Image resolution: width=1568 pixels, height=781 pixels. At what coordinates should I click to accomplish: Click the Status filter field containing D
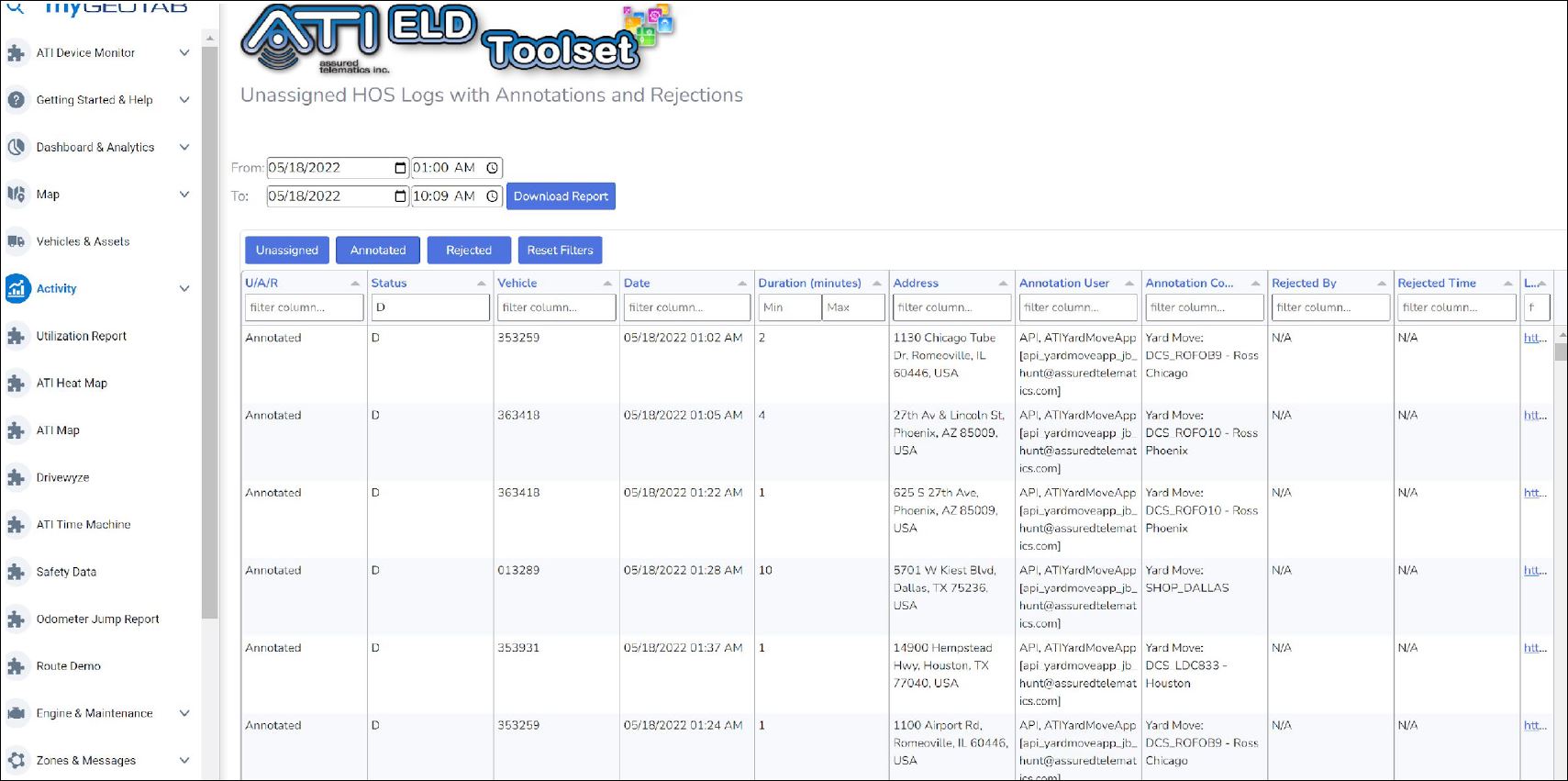(429, 307)
